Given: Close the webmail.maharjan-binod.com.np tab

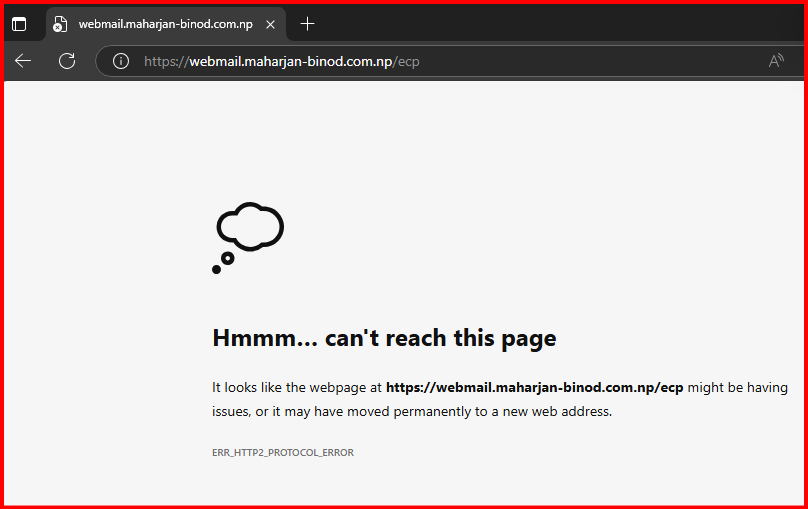Looking at the screenshot, I should coord(270,24).
